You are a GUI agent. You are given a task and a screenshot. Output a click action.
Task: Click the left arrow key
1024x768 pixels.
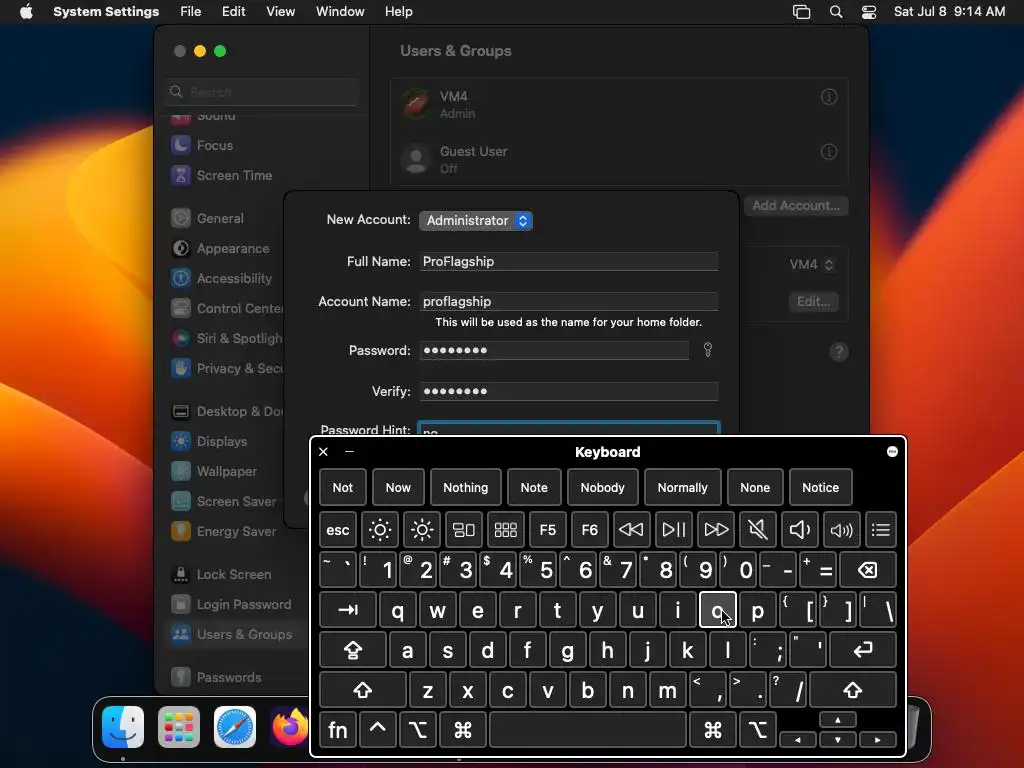point(798,740)
